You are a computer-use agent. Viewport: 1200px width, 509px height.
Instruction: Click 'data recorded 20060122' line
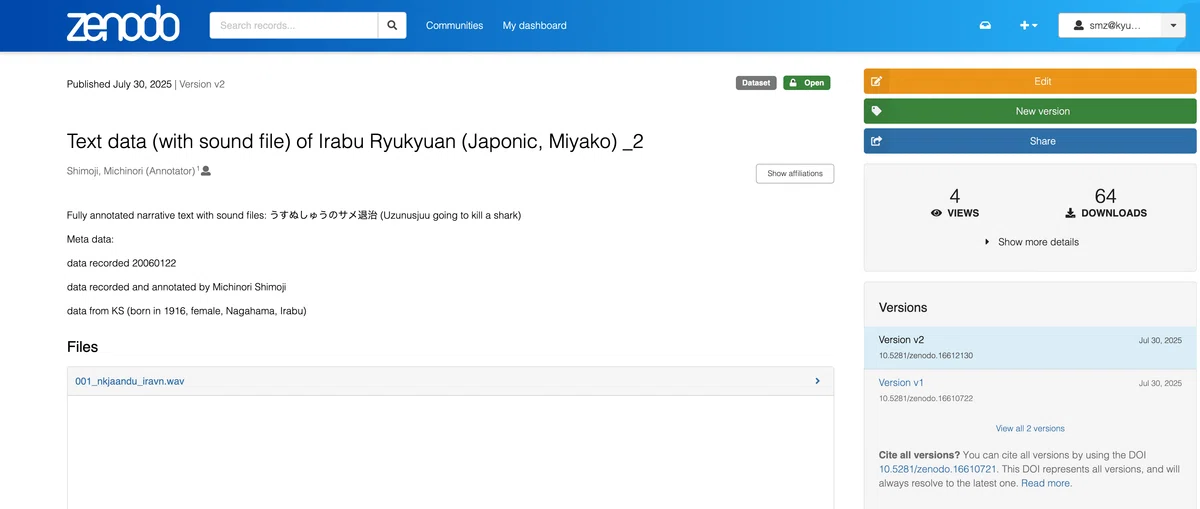121,263
